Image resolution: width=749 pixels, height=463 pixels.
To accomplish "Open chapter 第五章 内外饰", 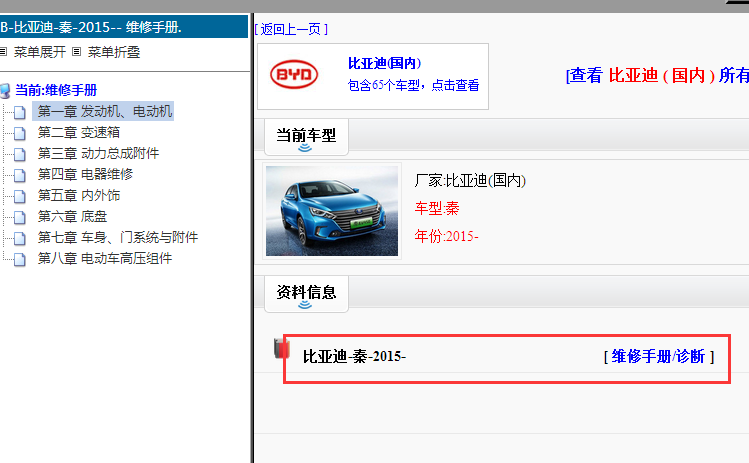I will click(79, 195).
